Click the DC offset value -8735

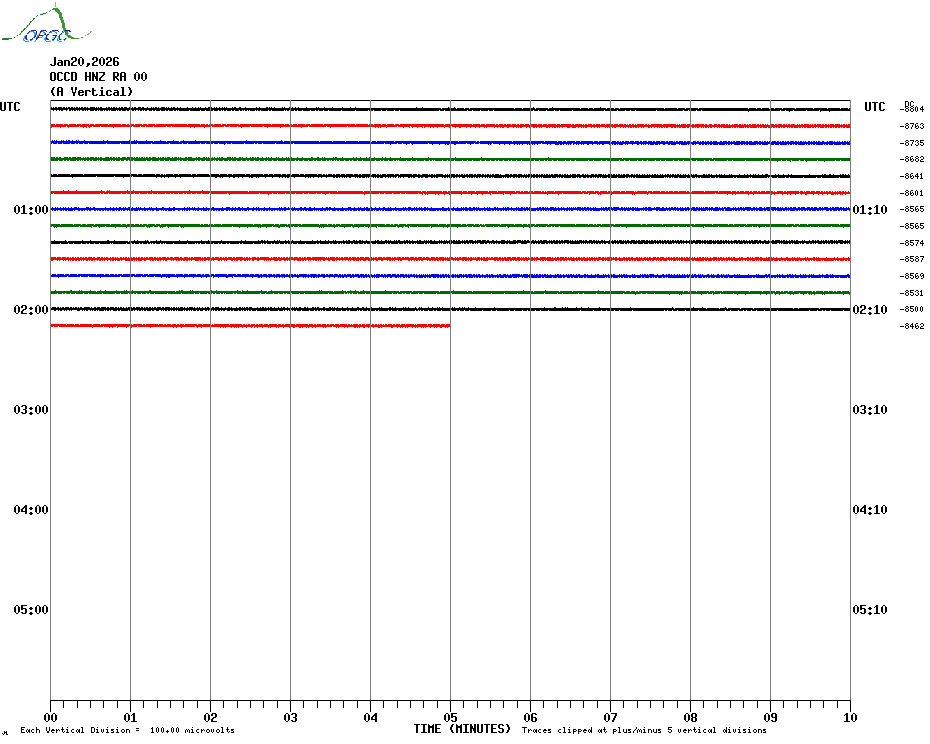point(912,143)
